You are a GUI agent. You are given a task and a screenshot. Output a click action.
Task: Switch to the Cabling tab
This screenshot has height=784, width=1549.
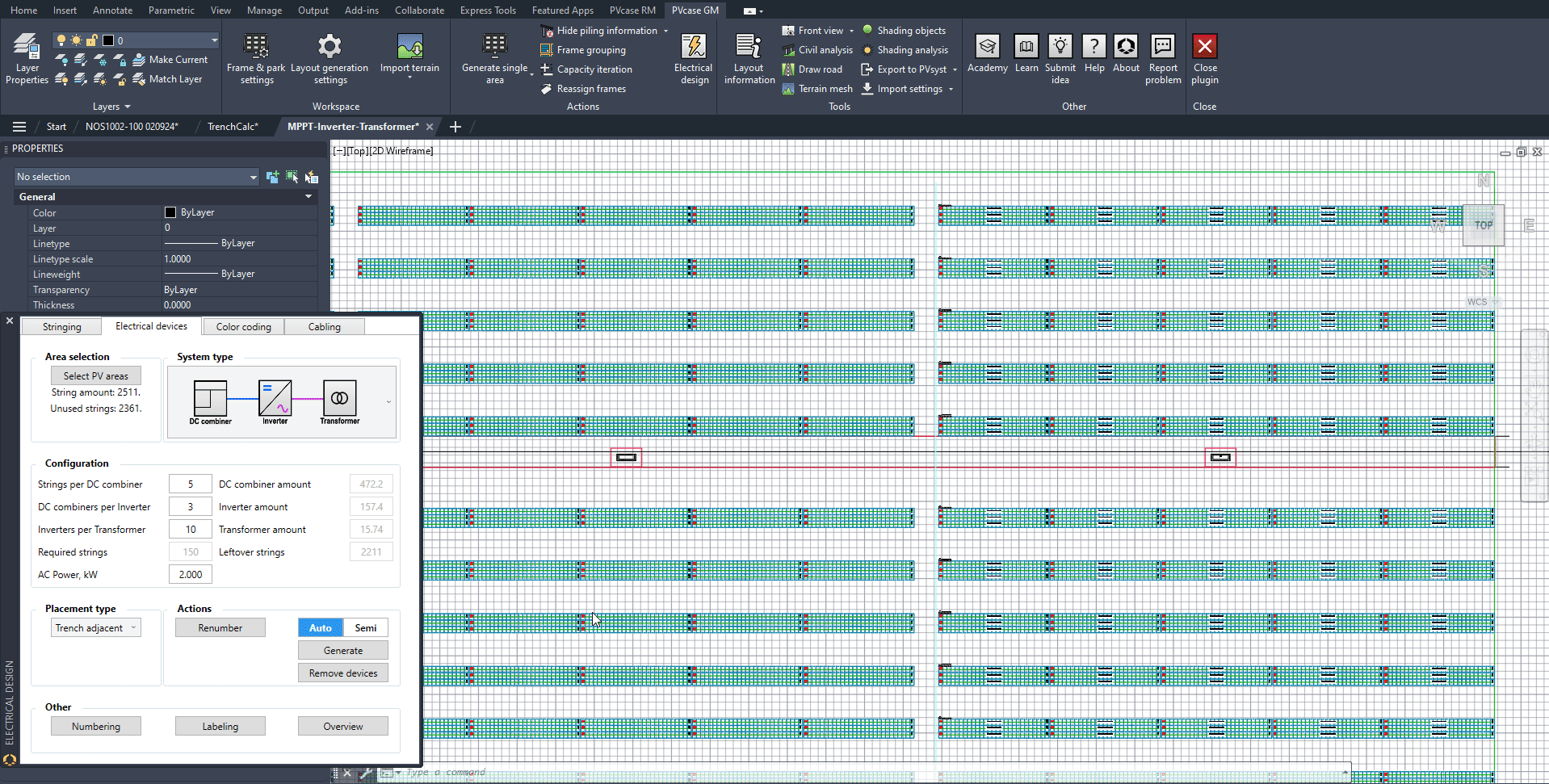coord(324,327)
